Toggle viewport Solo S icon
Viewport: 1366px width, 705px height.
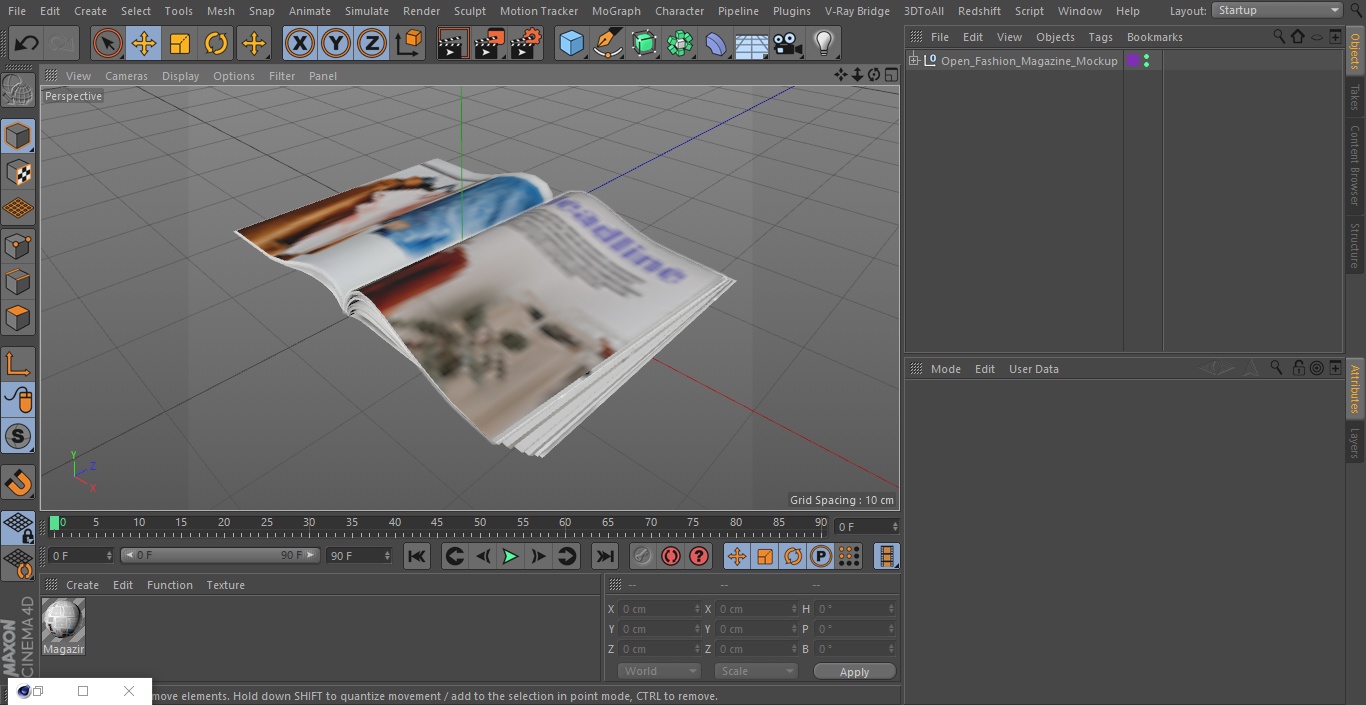click(18, 436)
